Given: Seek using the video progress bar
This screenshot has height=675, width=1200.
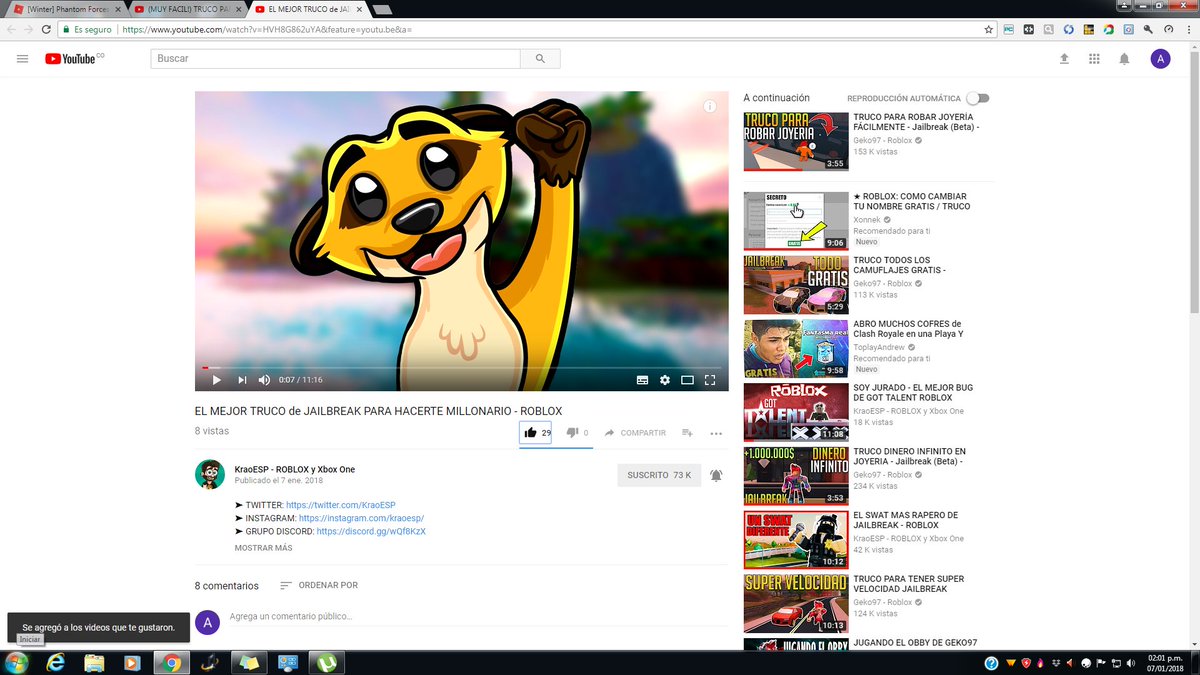Looking at the screenshot, I should 461,367.
